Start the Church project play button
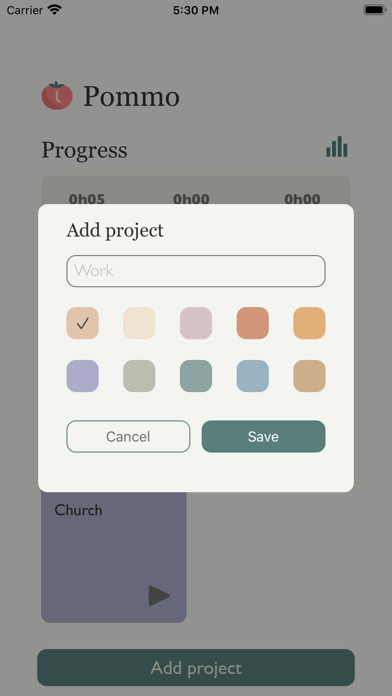Viewport: 392px width, 696px height. coord(159,595)
